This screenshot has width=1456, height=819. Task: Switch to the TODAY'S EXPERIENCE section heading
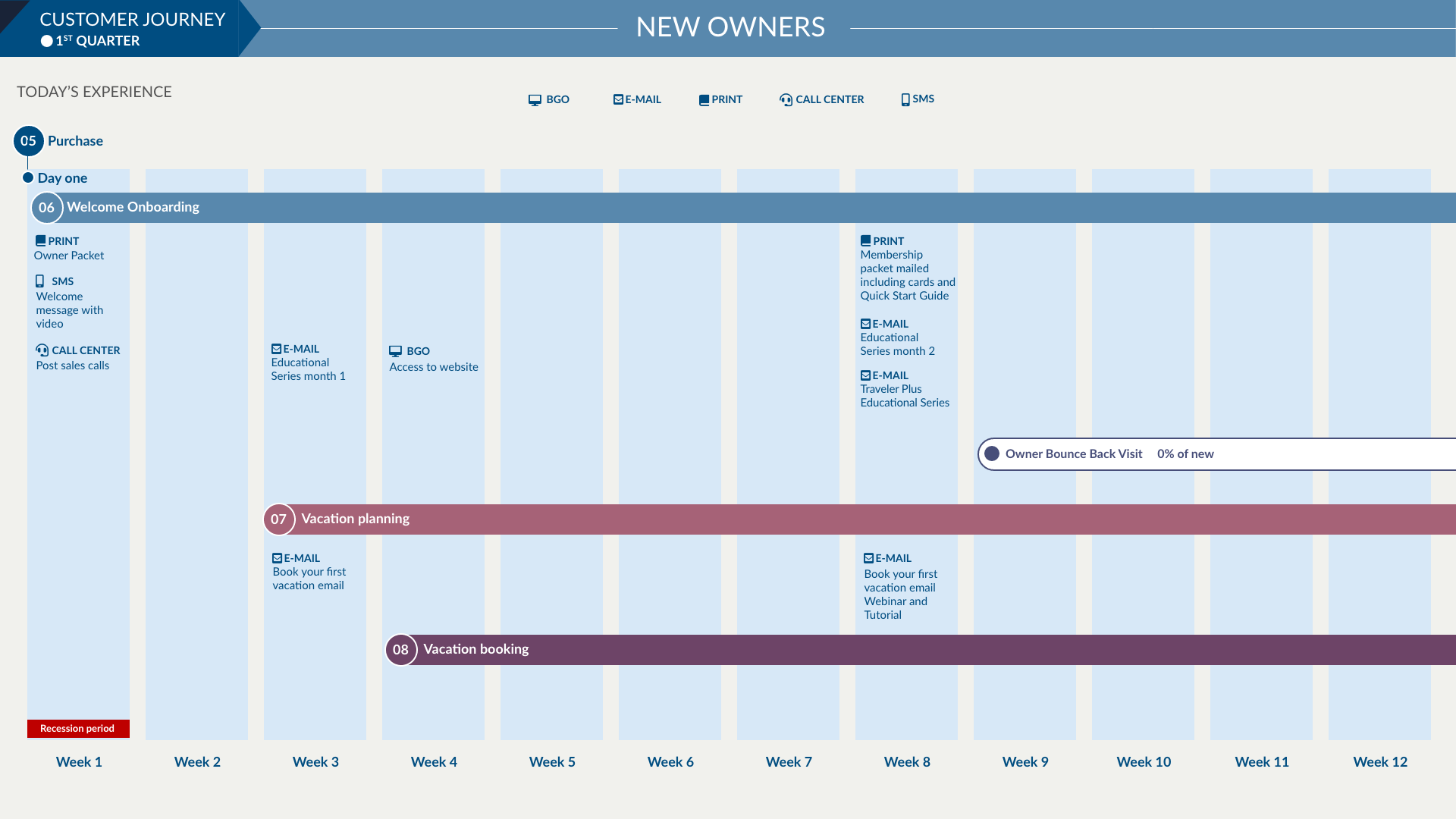[x=94, y=92]
